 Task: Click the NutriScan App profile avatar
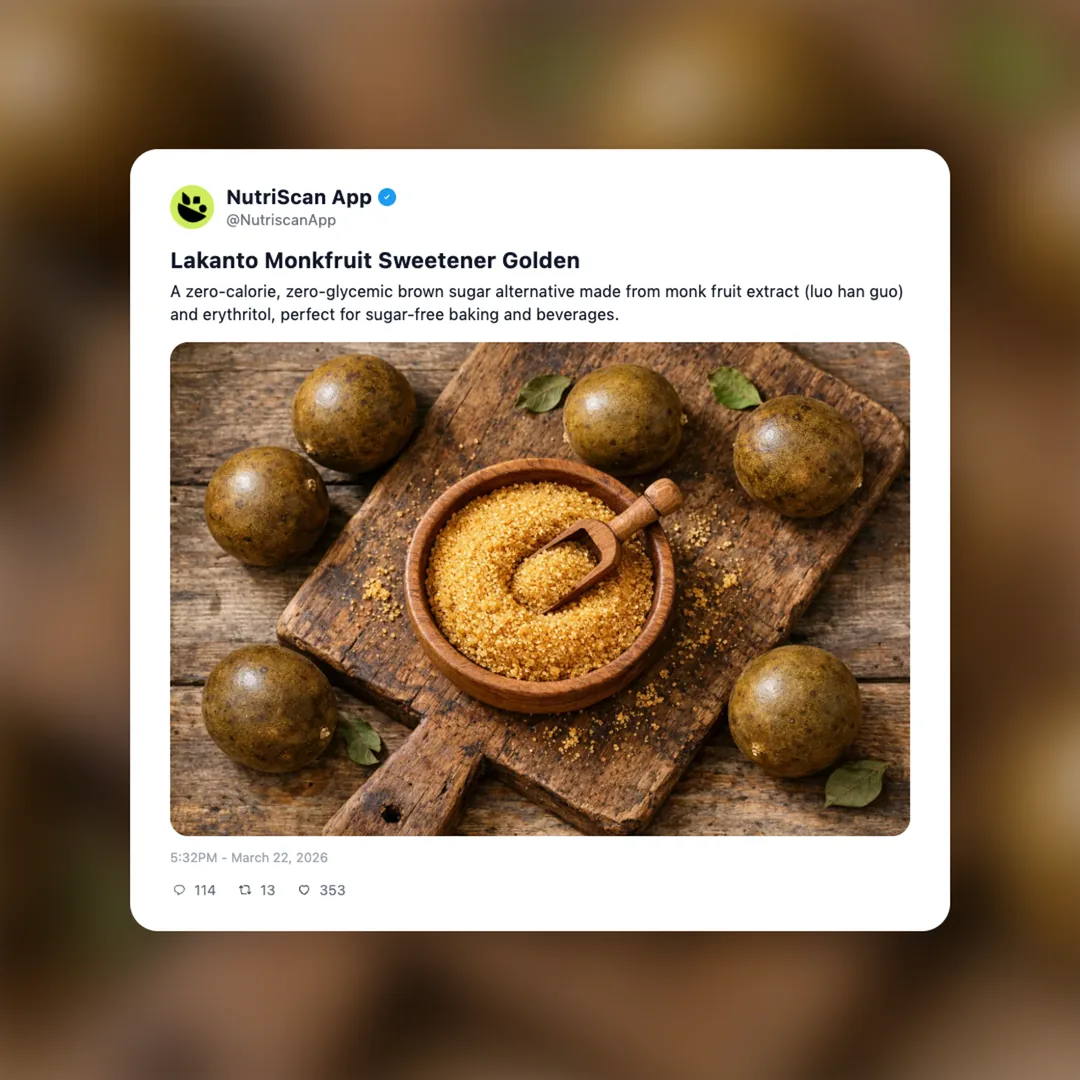[192, 207]
